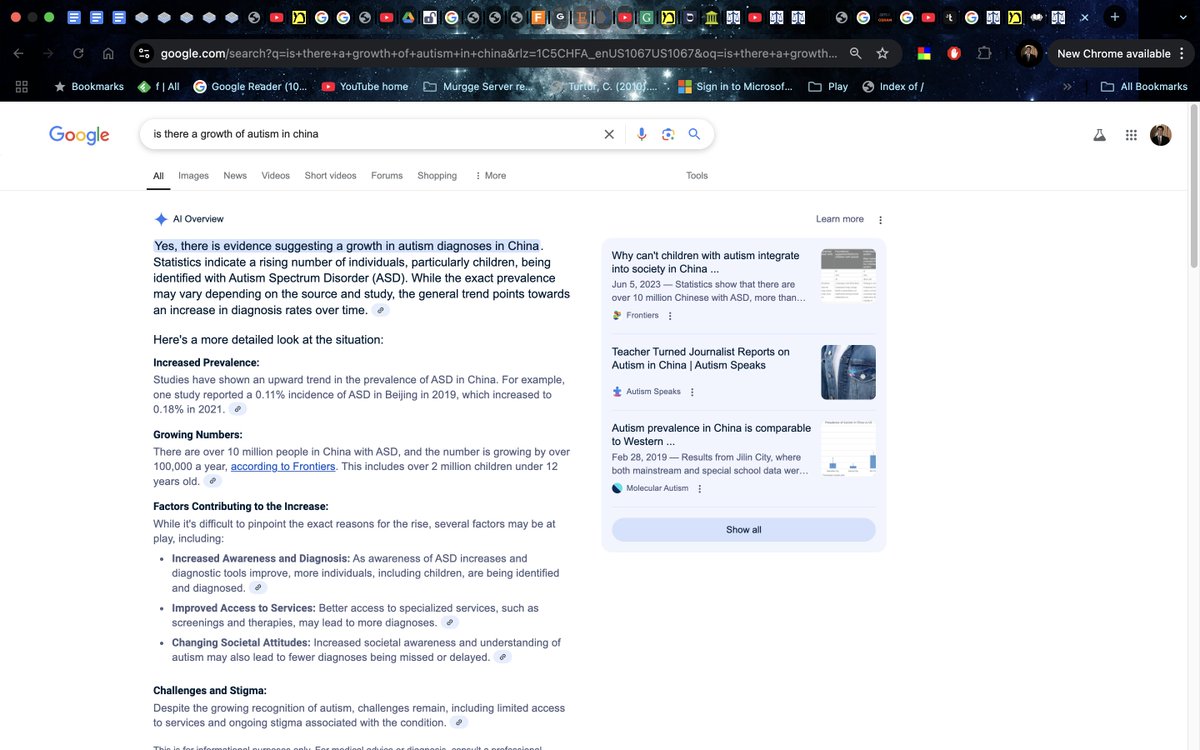Open the Tools options
The height and width of the screenshot is (750, 1200).
point(697,176)
